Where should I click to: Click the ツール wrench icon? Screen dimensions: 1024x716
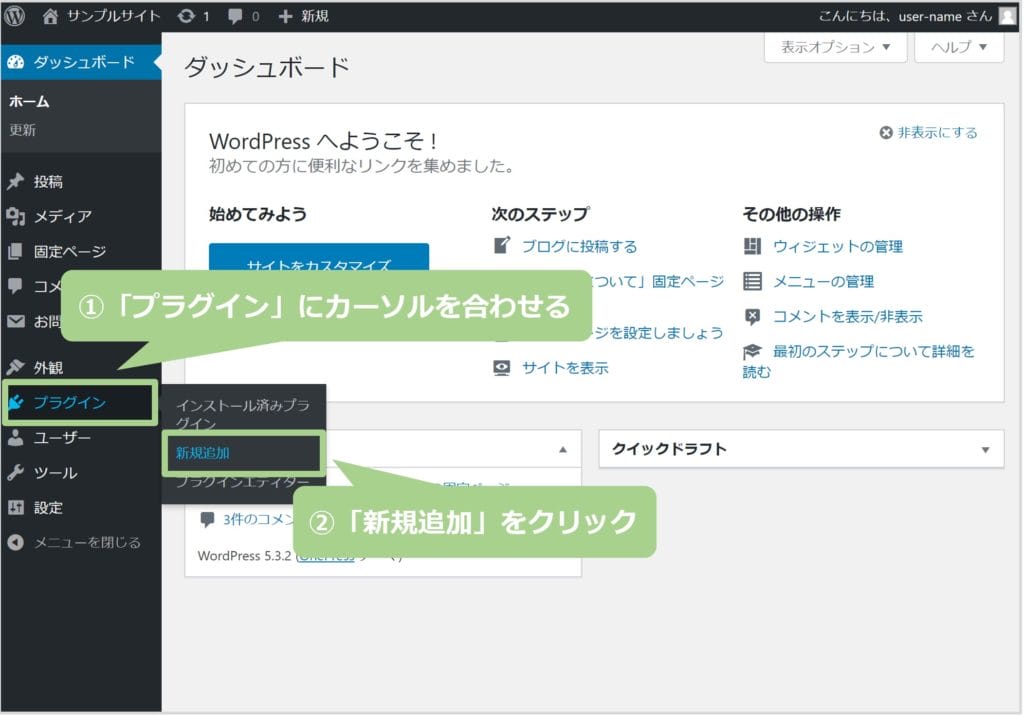click(x=16, y=472)
